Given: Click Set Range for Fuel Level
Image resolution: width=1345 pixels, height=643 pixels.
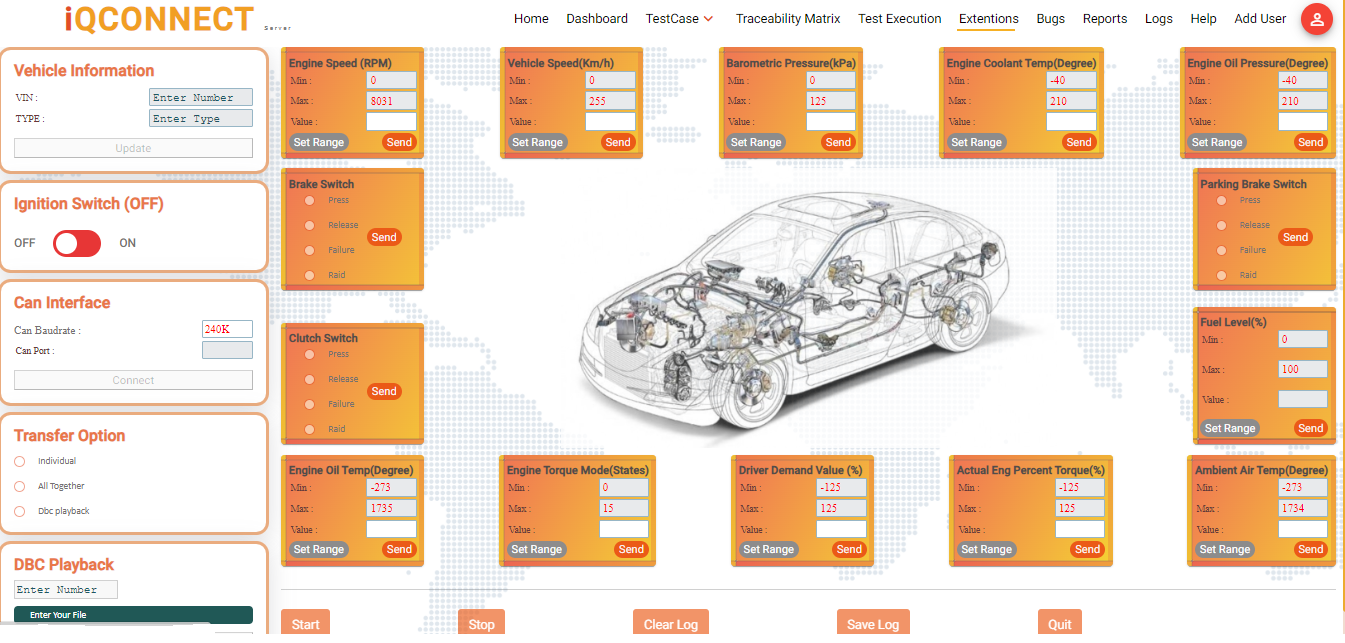Looking at the screenshot, I should [1229, 428].
